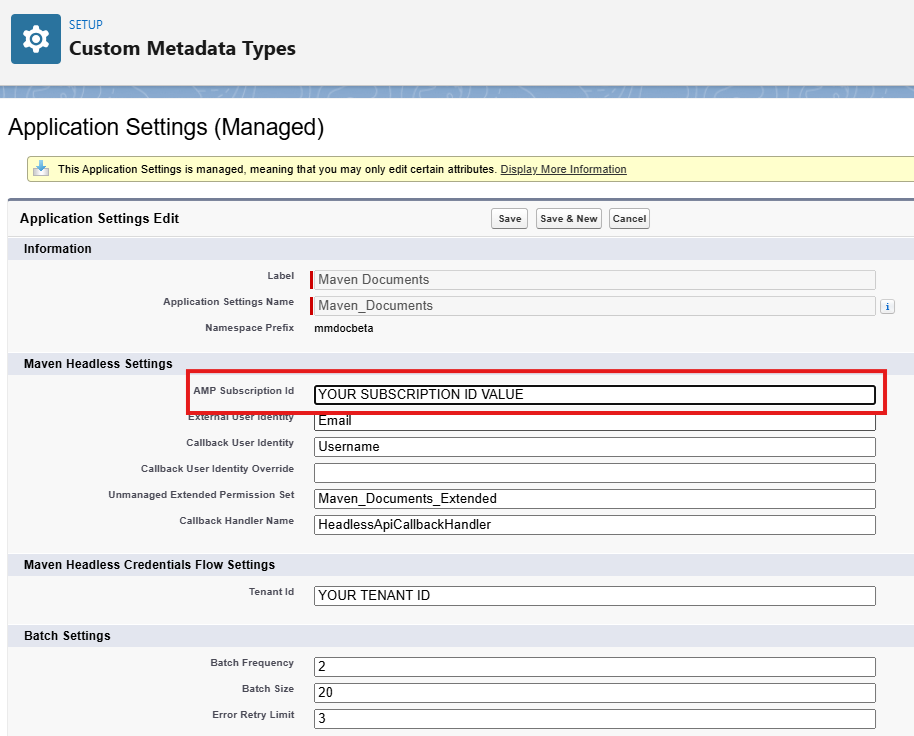Click the Application Settings Name field
This screenshot has width=914, height=736.
pos(594,306)
